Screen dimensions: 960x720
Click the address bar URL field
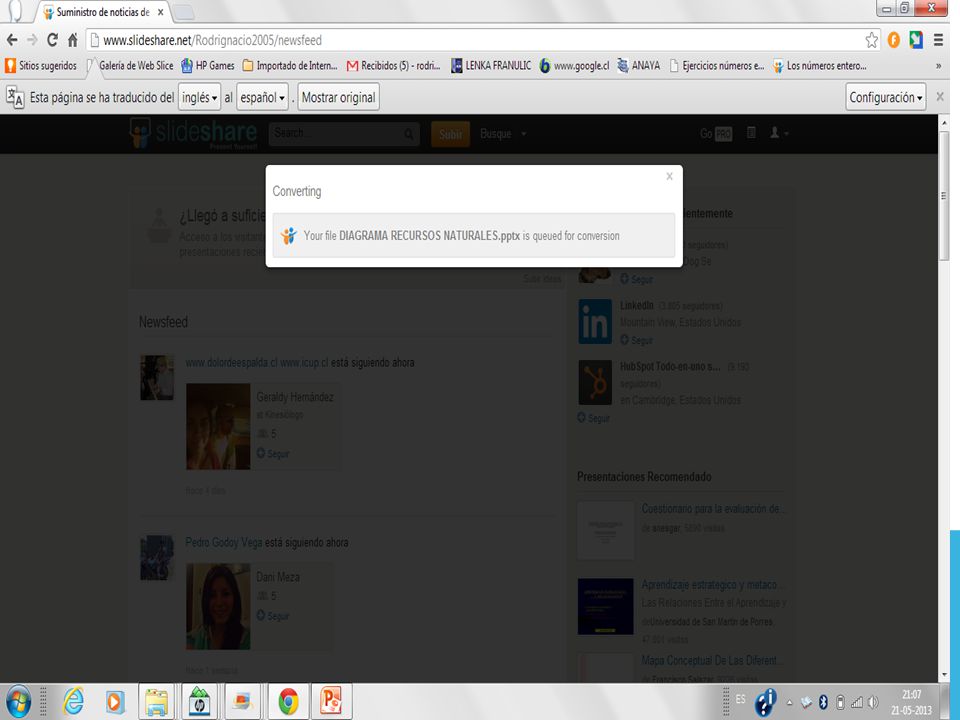(478, 40)
